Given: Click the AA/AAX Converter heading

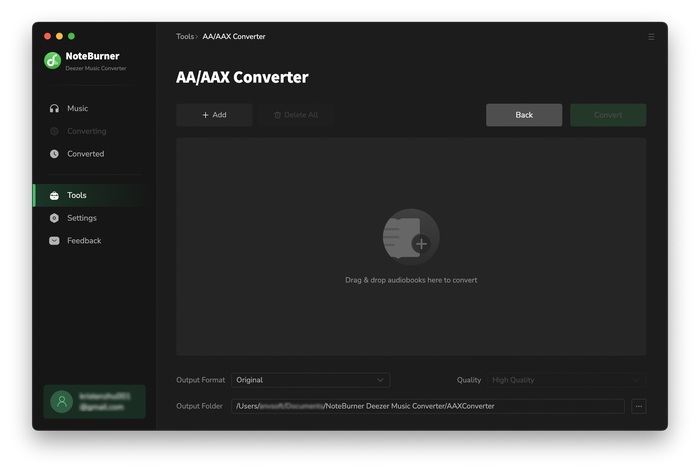Looking at the screenshot, I should (x=242, y=77).
